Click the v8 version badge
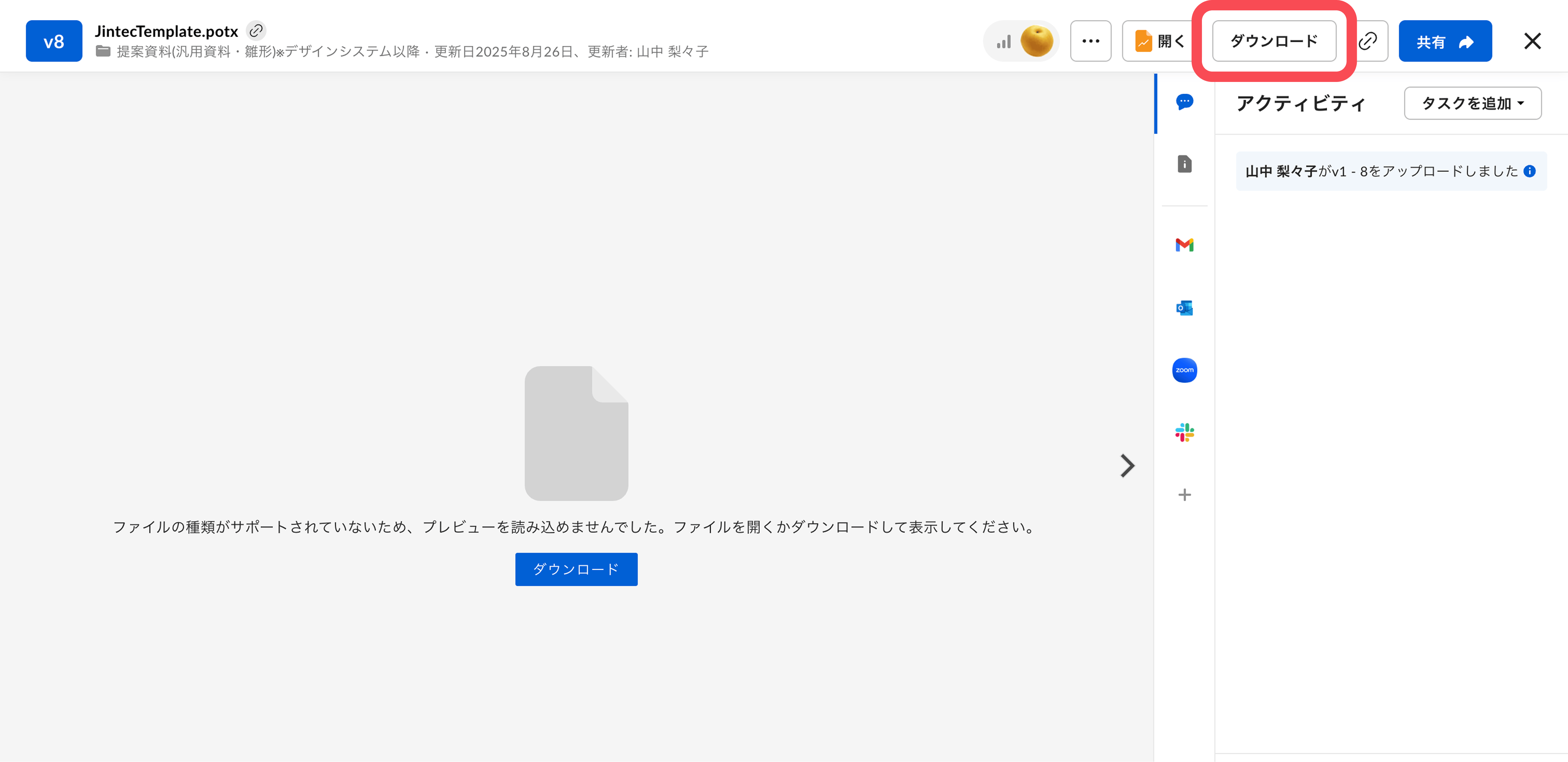Screen dimensions: 1568x762 pos(54,41)
